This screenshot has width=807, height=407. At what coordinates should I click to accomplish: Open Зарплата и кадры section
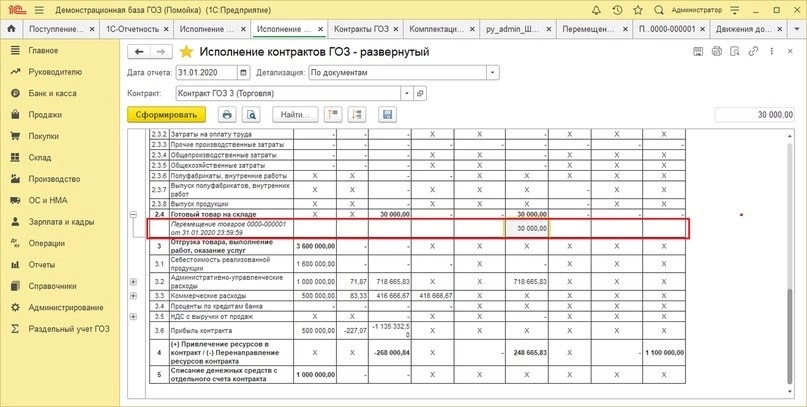tap(60, 222)
